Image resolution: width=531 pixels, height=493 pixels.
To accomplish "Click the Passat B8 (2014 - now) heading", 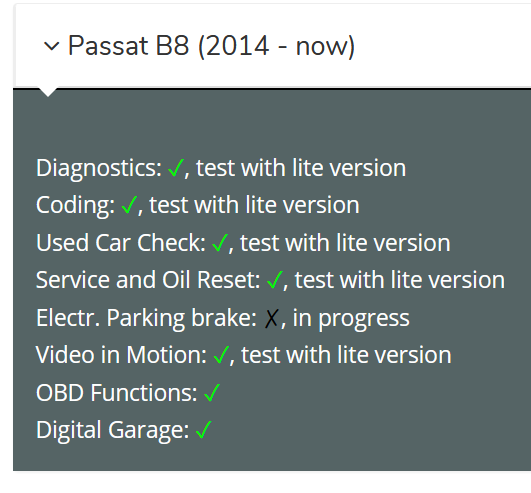I will 211,46.
